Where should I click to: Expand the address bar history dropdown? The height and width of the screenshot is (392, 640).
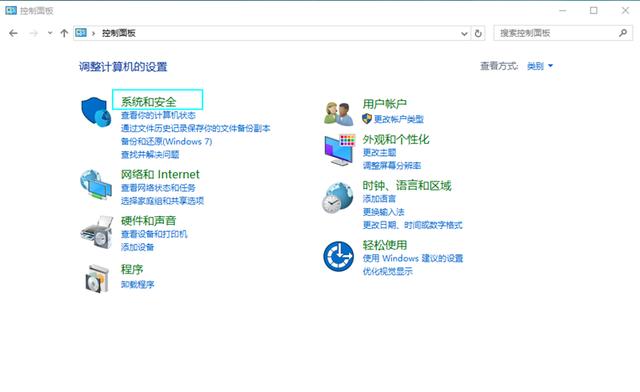point(464,33)
